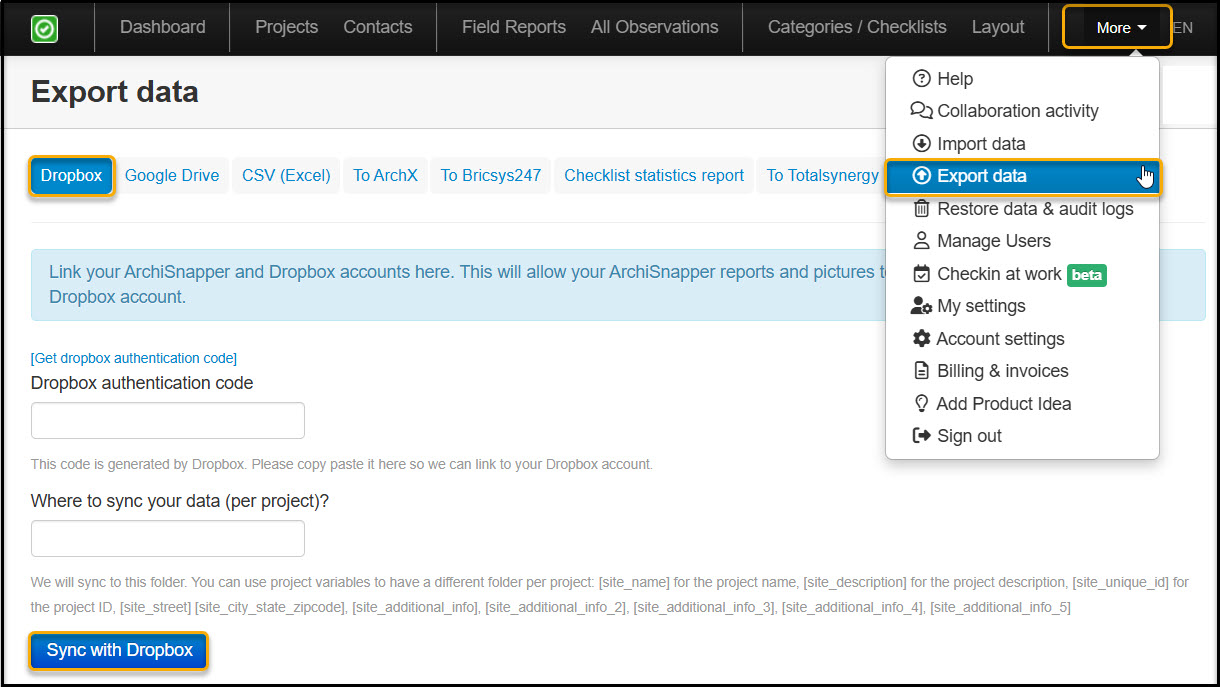
Task: Choose Add Product Idea menu entry
Action: (1022, 404)
